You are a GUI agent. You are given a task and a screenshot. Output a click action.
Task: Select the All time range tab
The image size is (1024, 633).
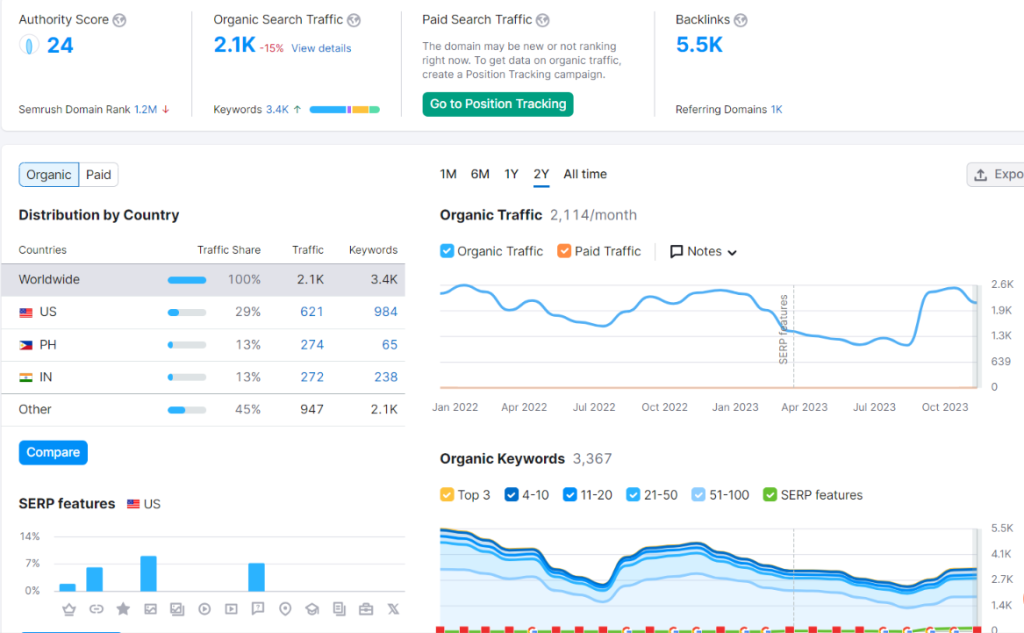pyautogui.click(x=584, y=173)
